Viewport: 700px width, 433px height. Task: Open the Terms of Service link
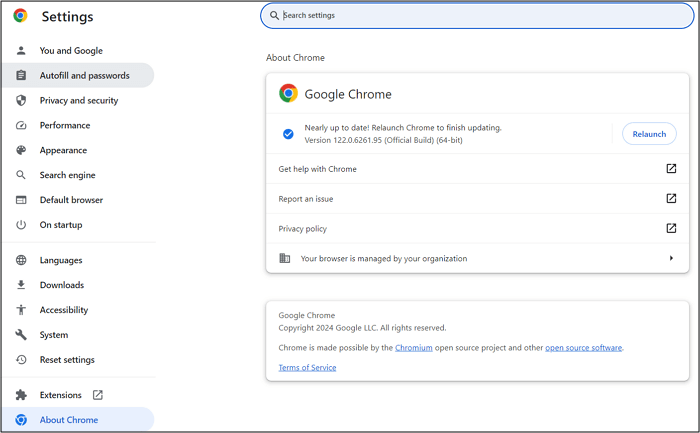307,368
